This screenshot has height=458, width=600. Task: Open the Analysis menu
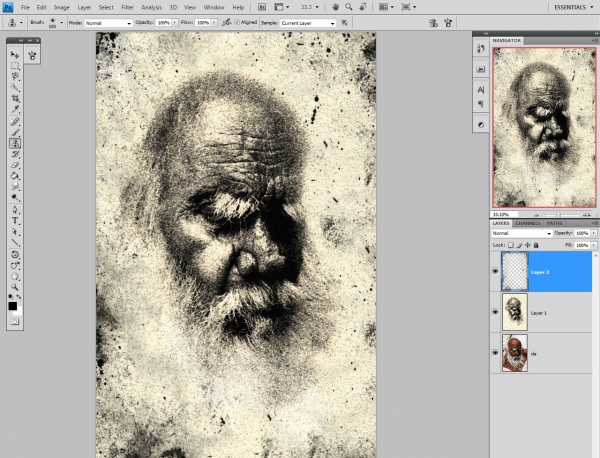pos(152,7)
